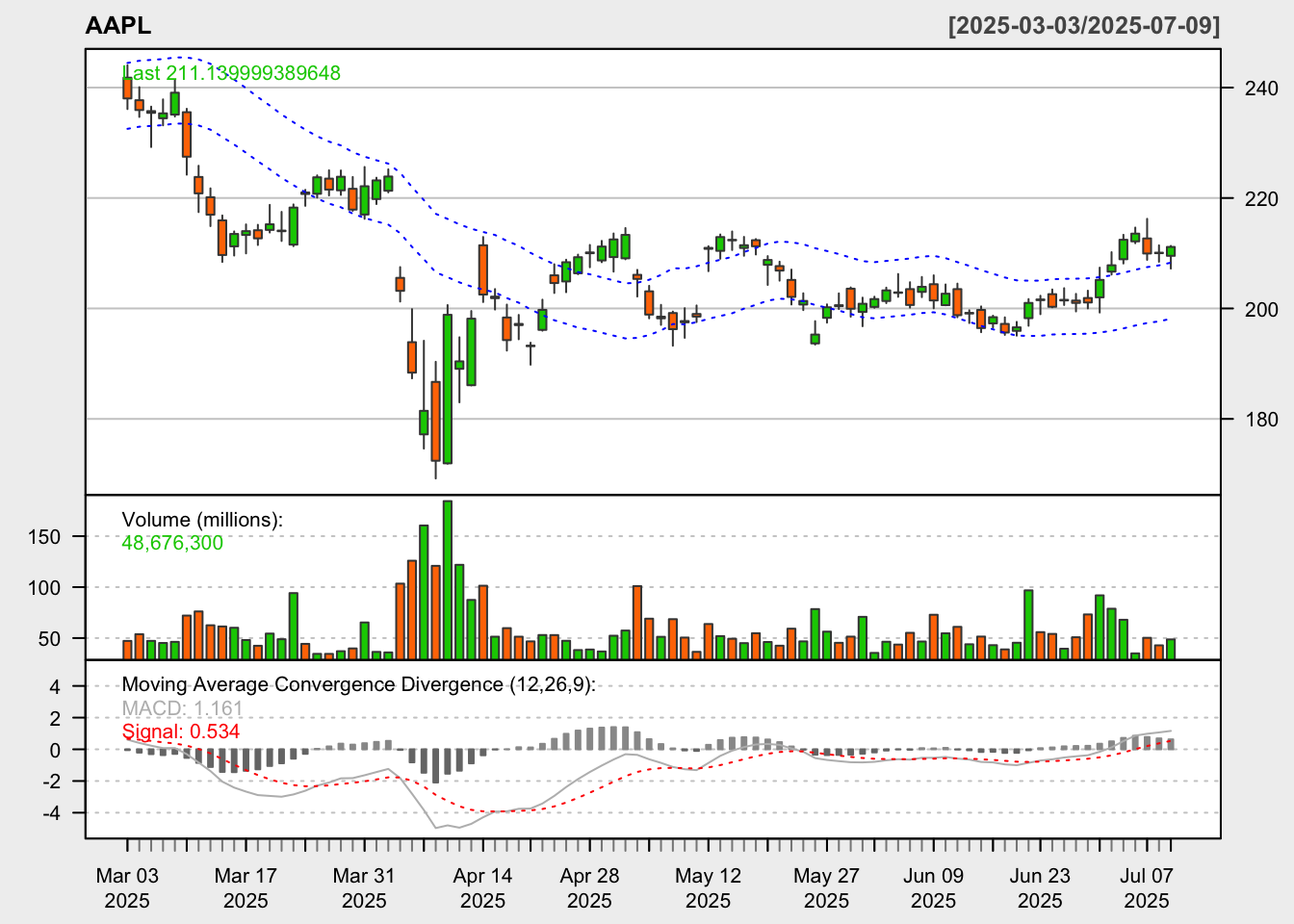Viewport: 1294px width, 924px height.
Task: Click the Apr 14 2025 date label
Action: [x=482, y=888]
